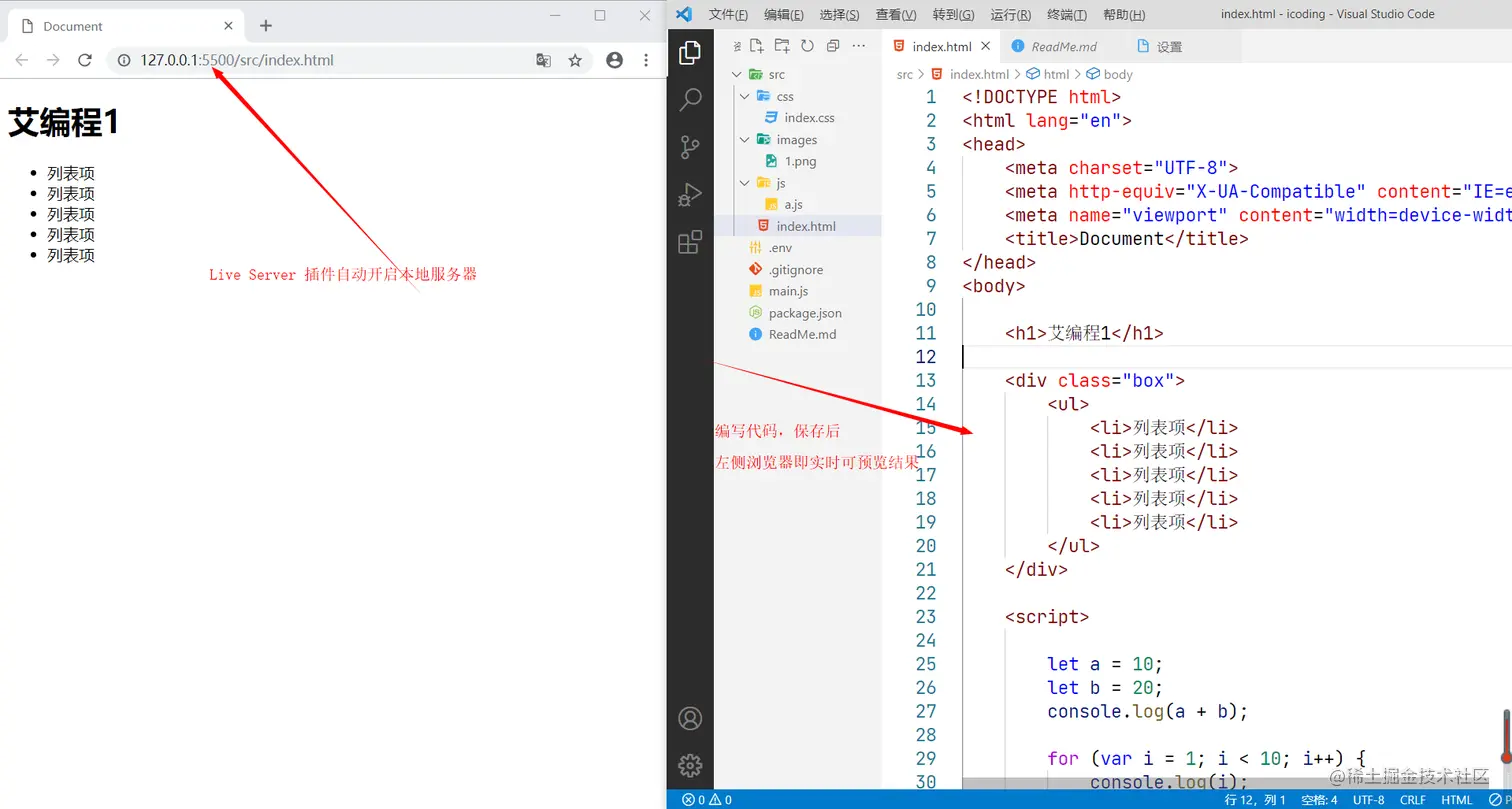Click the VS Code logo icon

(x=684, y=14)
